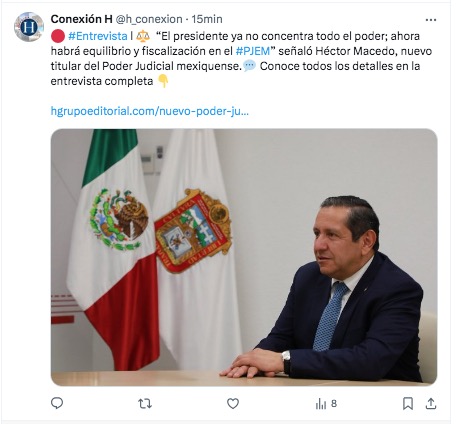461x424 pixels.
Task: Click the red circle emoji before #Entrevista
Action: (x=58, y=36)
